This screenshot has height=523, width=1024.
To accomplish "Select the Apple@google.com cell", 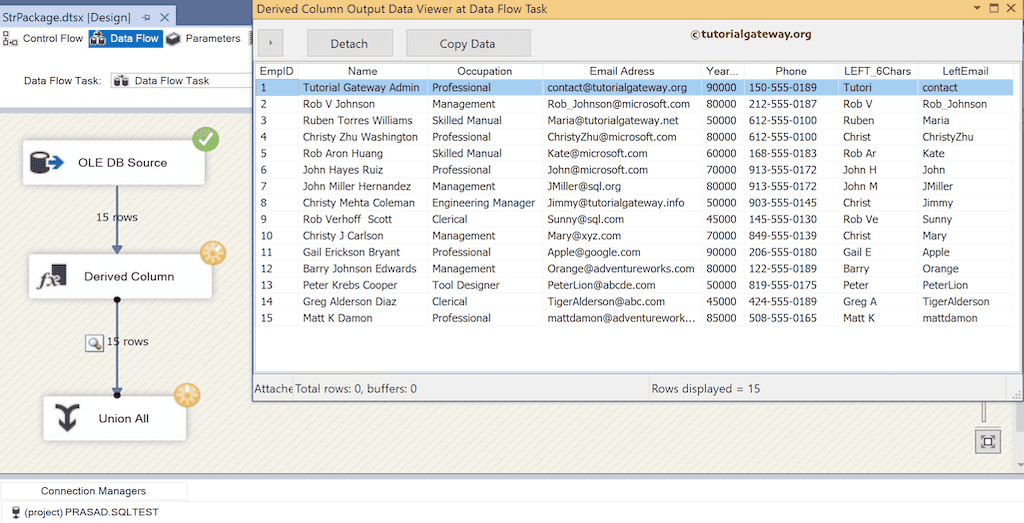I will point(622,252).
